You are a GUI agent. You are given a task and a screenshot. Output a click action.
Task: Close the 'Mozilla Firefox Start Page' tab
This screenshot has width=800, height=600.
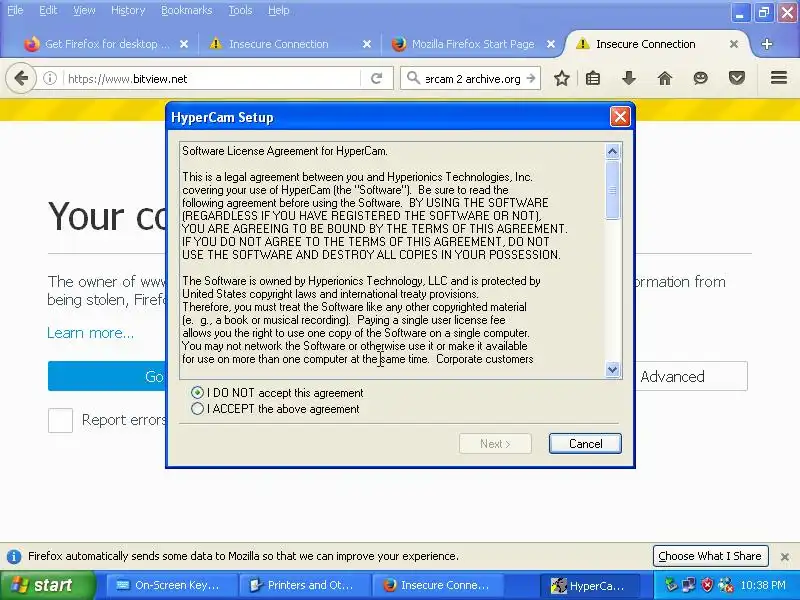(x=551, y=44)
